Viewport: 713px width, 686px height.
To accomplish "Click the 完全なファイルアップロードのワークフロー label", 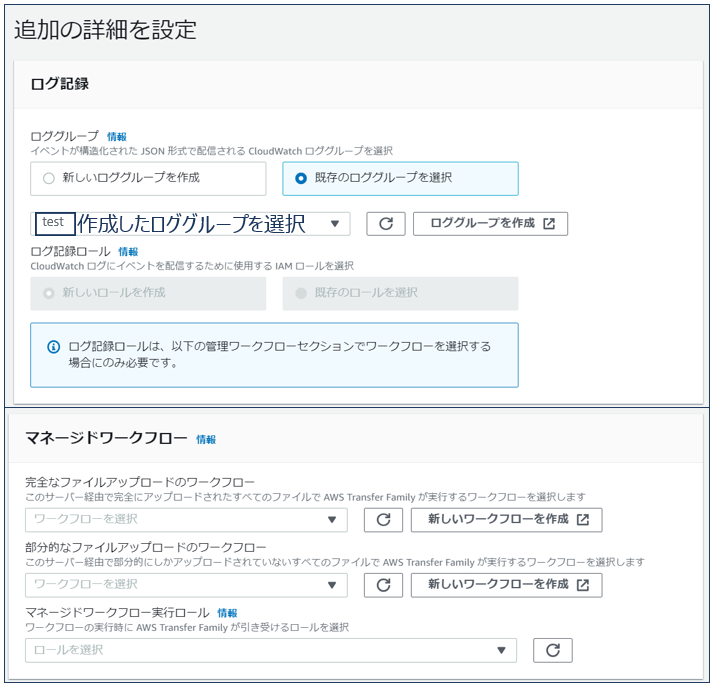I will click(140, 482).
